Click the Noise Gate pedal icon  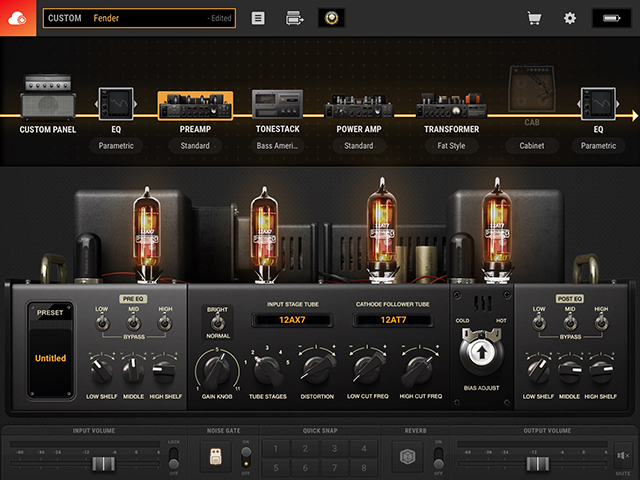214,457
